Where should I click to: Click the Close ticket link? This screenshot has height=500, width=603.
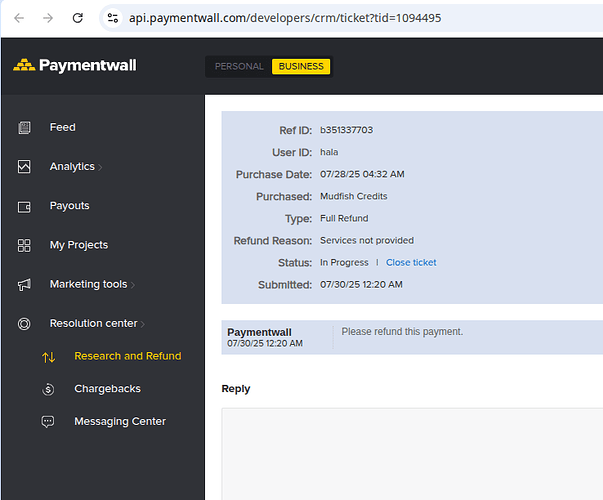point(411,263)
